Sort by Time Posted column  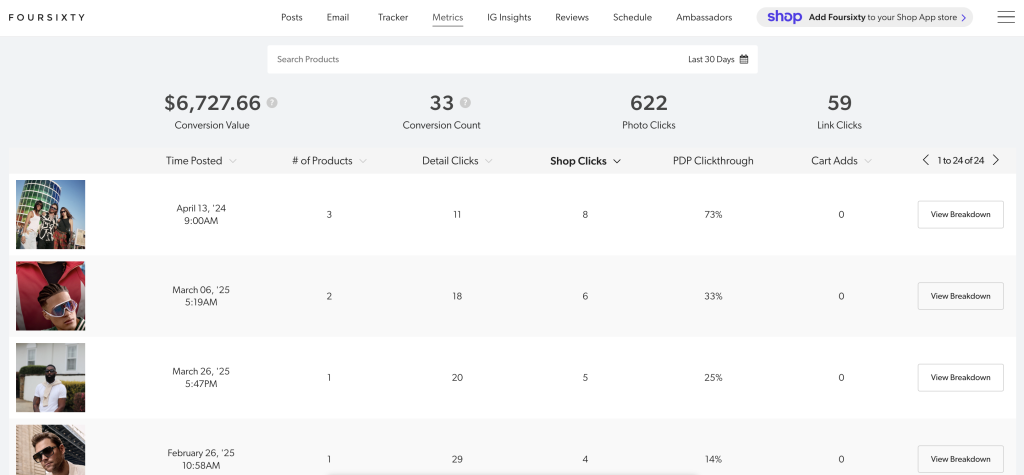[201, 161]
